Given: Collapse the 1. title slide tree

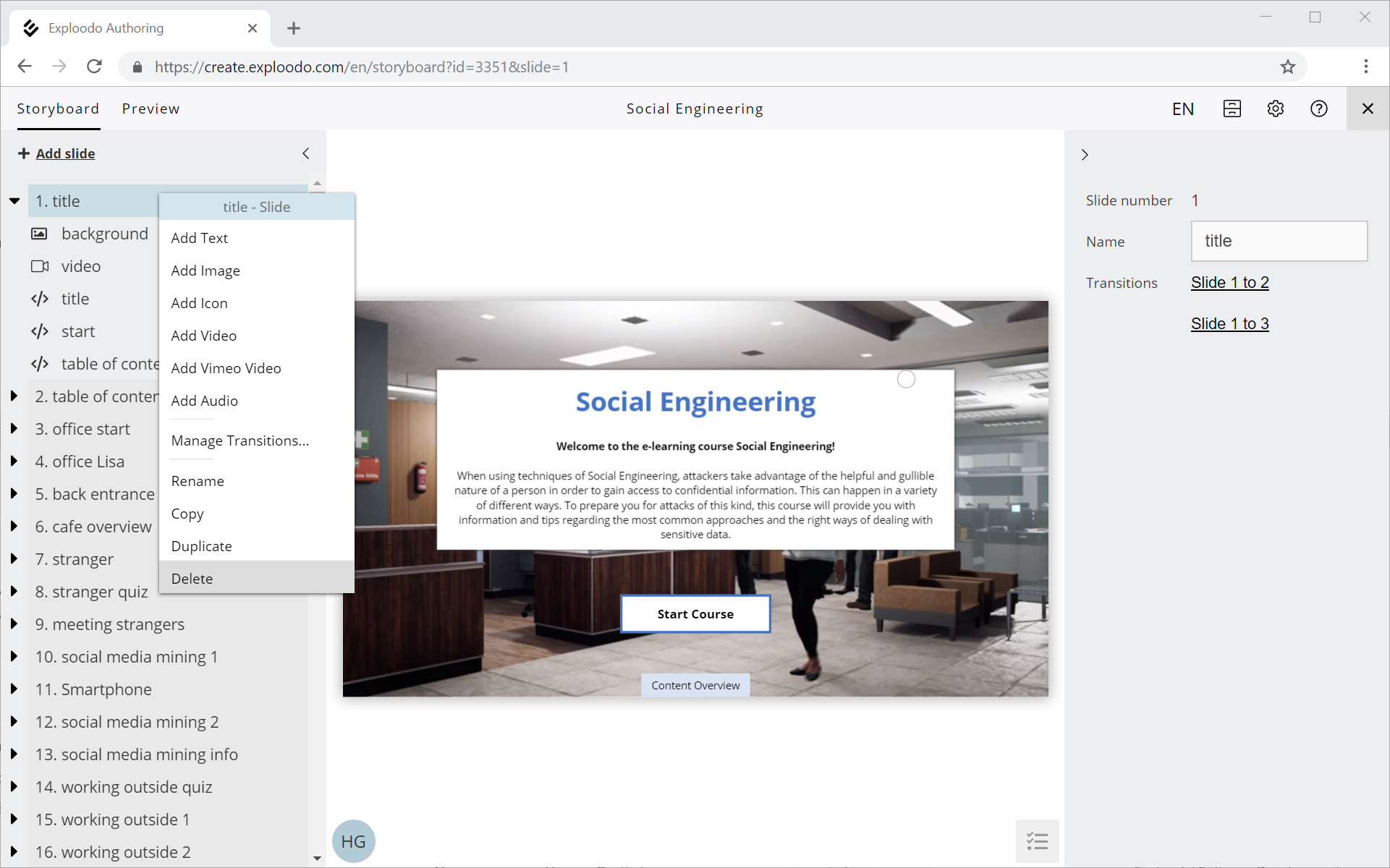Looking at the screenshot, I should coord(14,201).
